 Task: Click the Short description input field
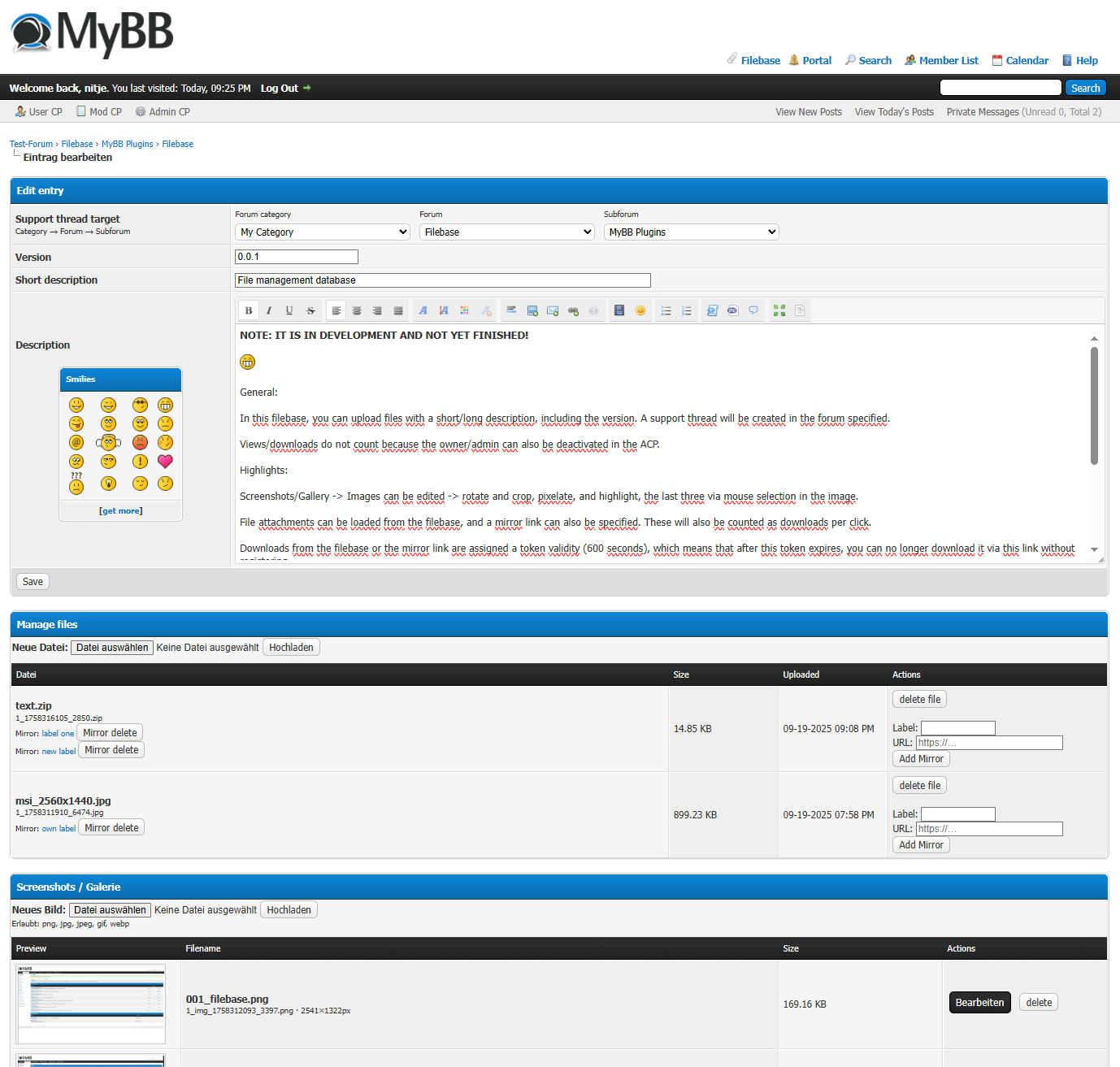coord(442,280)
